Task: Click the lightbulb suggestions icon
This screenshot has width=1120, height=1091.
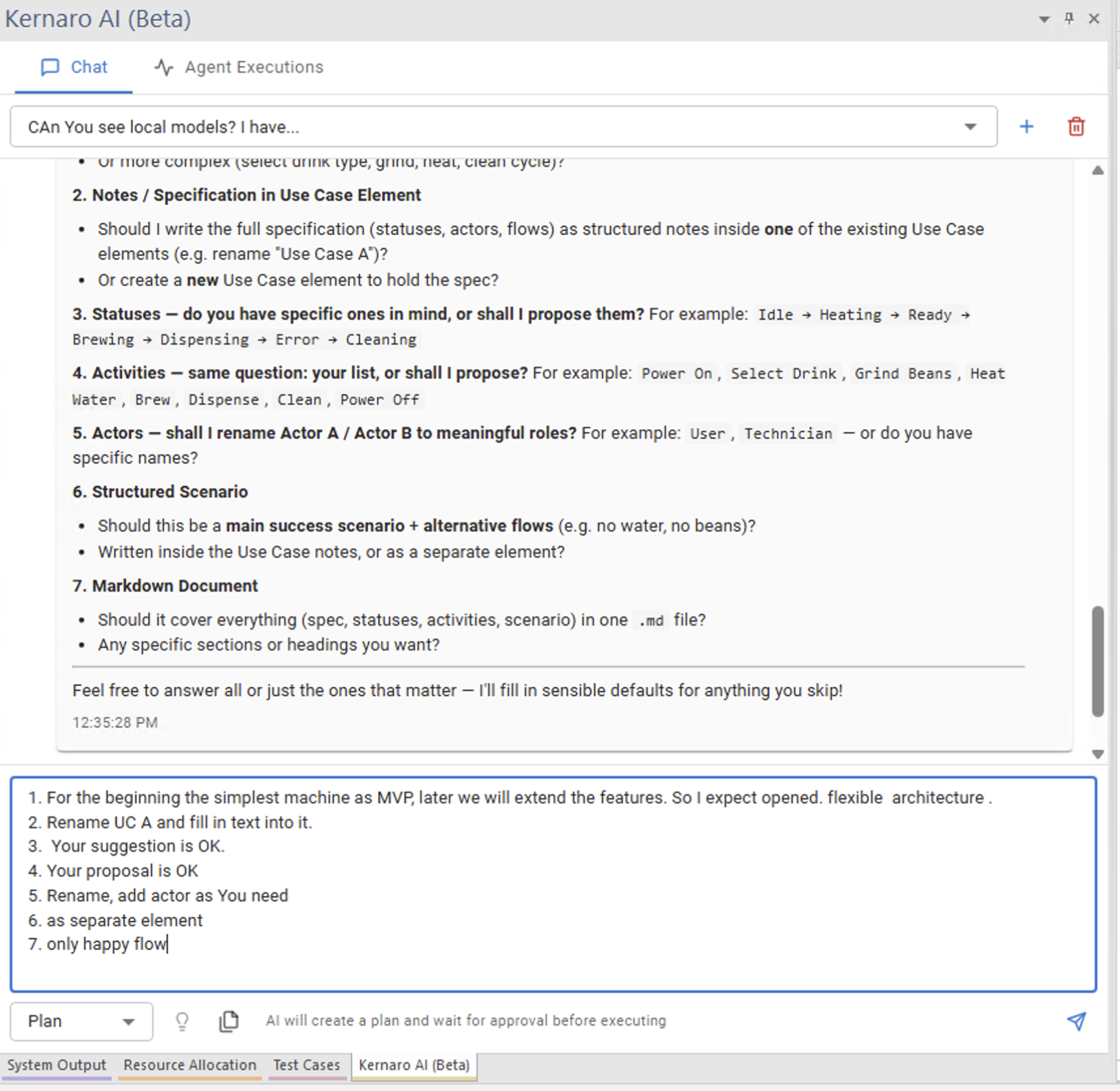Action: pos(182,1021)
